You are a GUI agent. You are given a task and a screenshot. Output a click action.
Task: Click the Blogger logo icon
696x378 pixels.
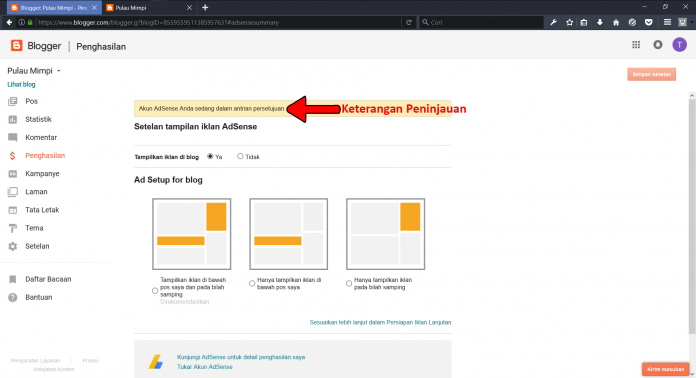click(16, 45)
